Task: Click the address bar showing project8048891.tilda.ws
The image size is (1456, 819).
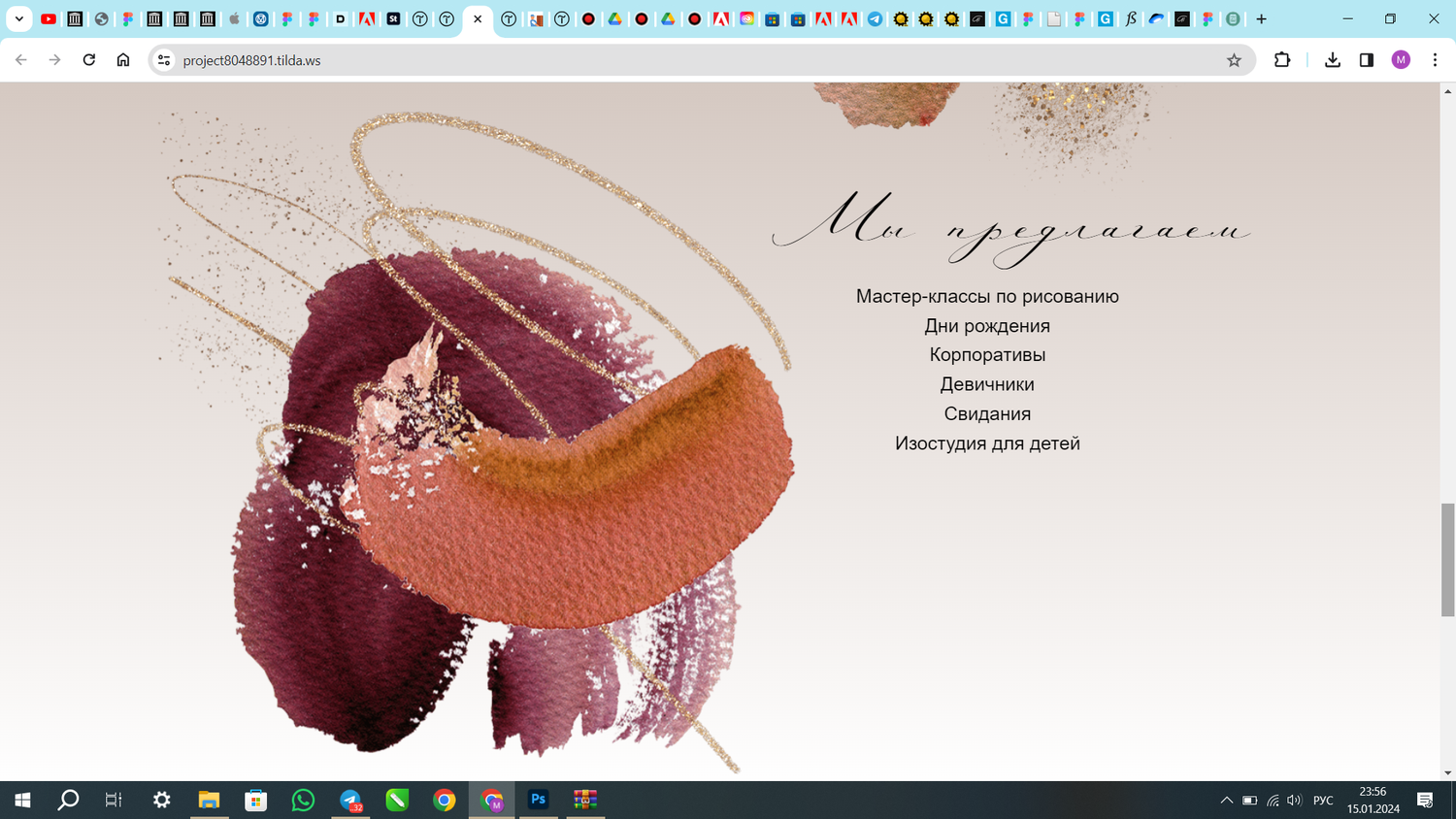Action: (699, 60)
